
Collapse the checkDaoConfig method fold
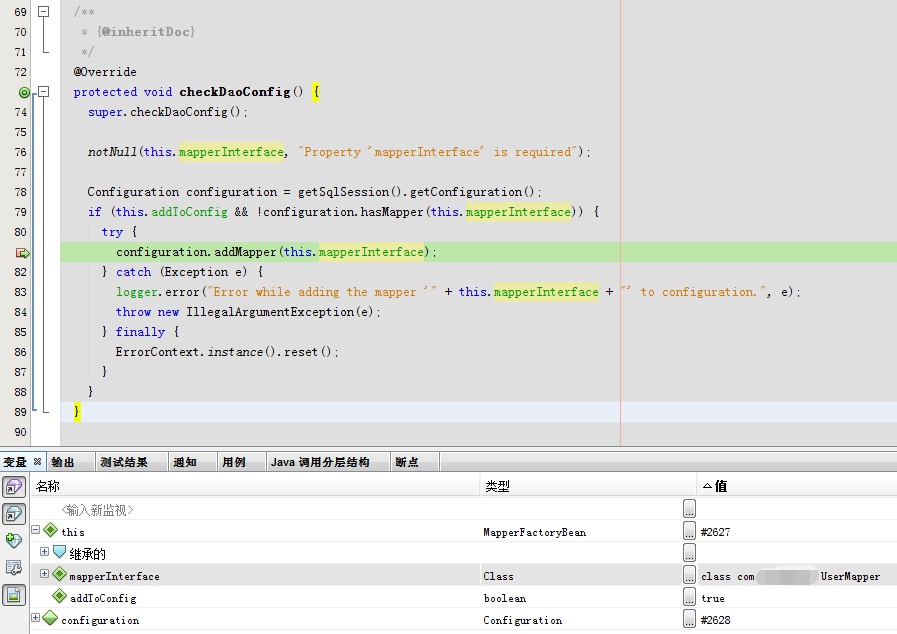(x=43, y=92)
